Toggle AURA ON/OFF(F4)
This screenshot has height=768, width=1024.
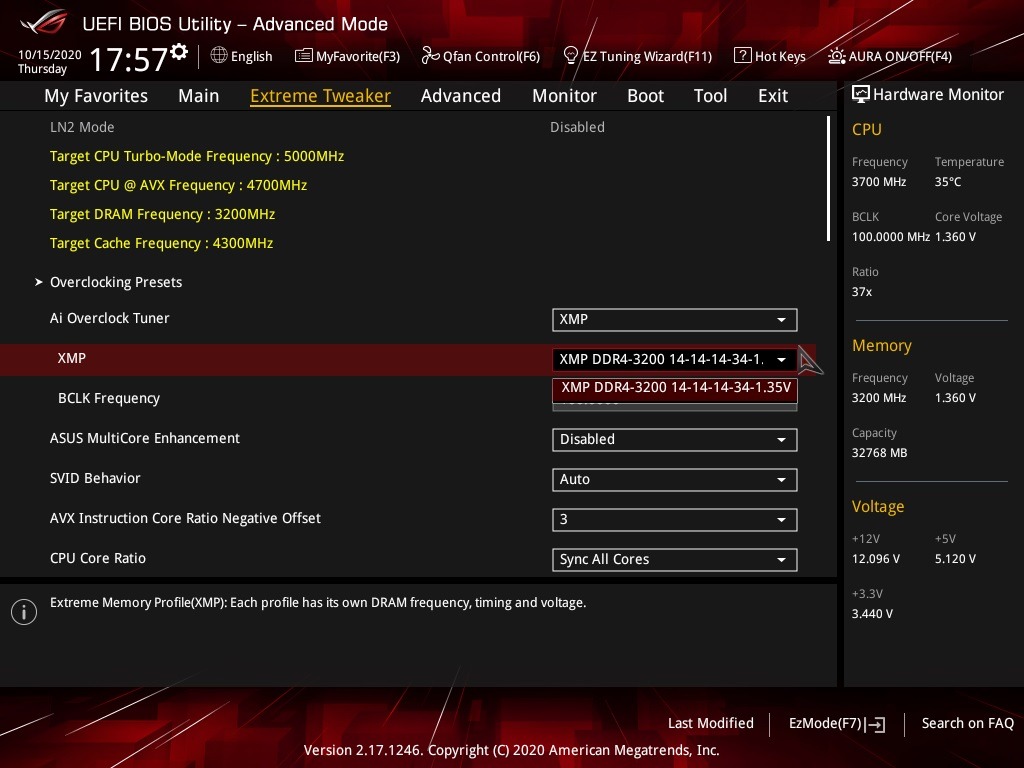pyautogui.click(x=890, y=56)
